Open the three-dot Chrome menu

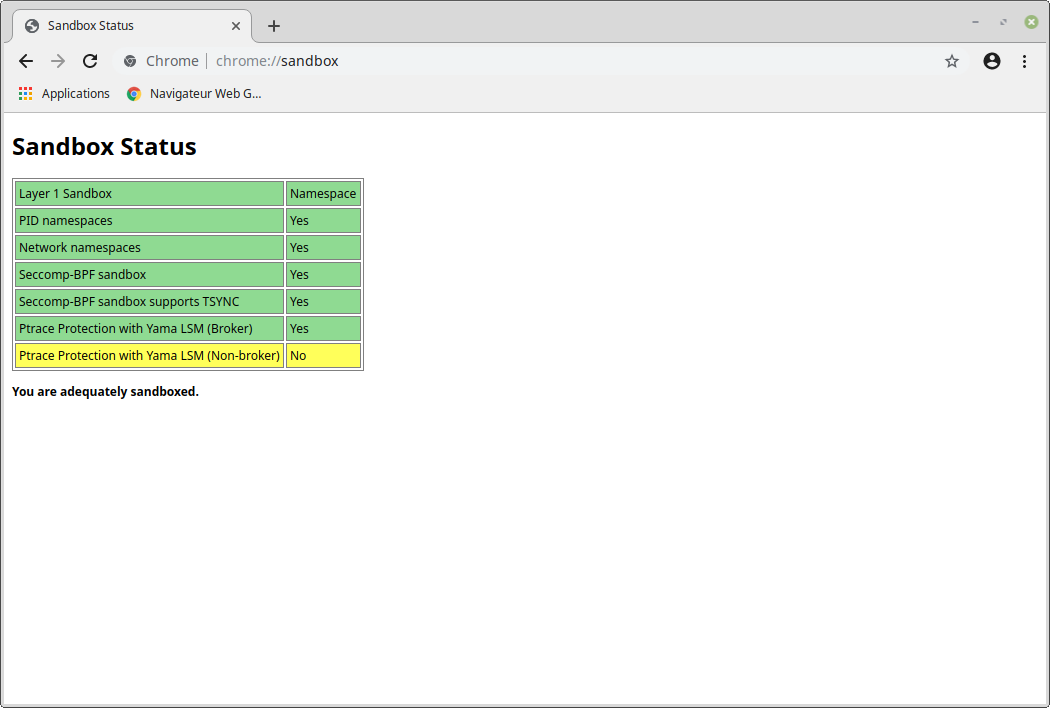point(1024,61)
